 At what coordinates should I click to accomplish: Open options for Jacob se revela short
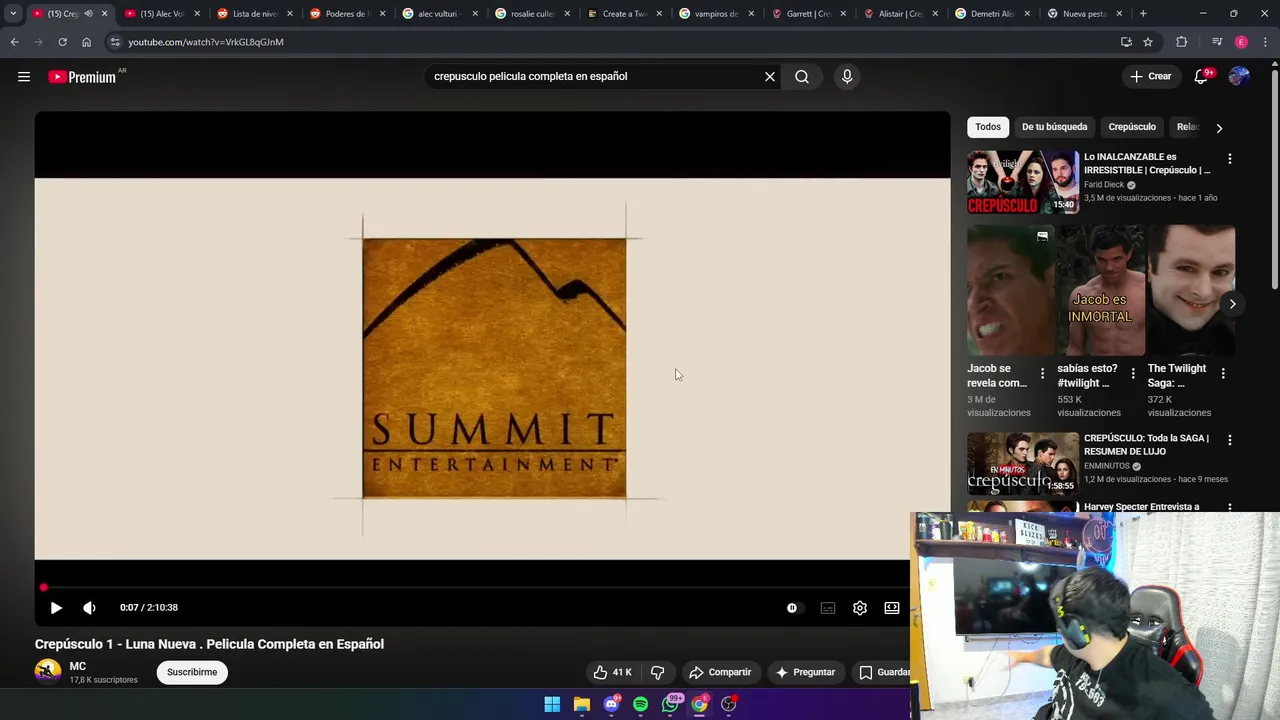tap(1042, 373)
